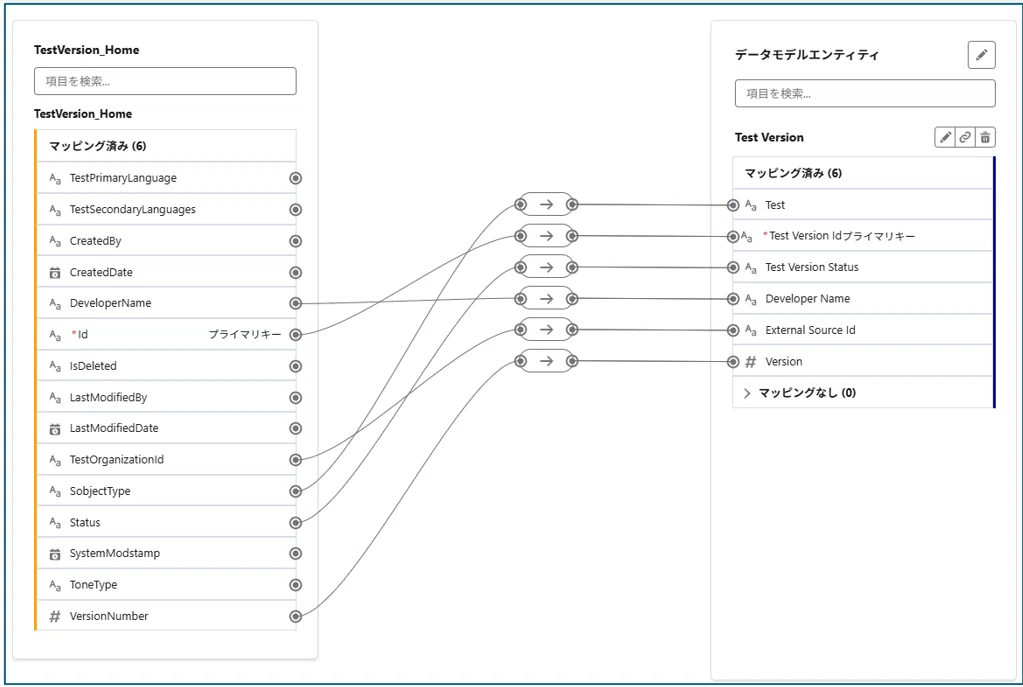Collapse the Test Version マッピング済み (6) header
This screenshot has width=1023, height=687.
[863, 173]
